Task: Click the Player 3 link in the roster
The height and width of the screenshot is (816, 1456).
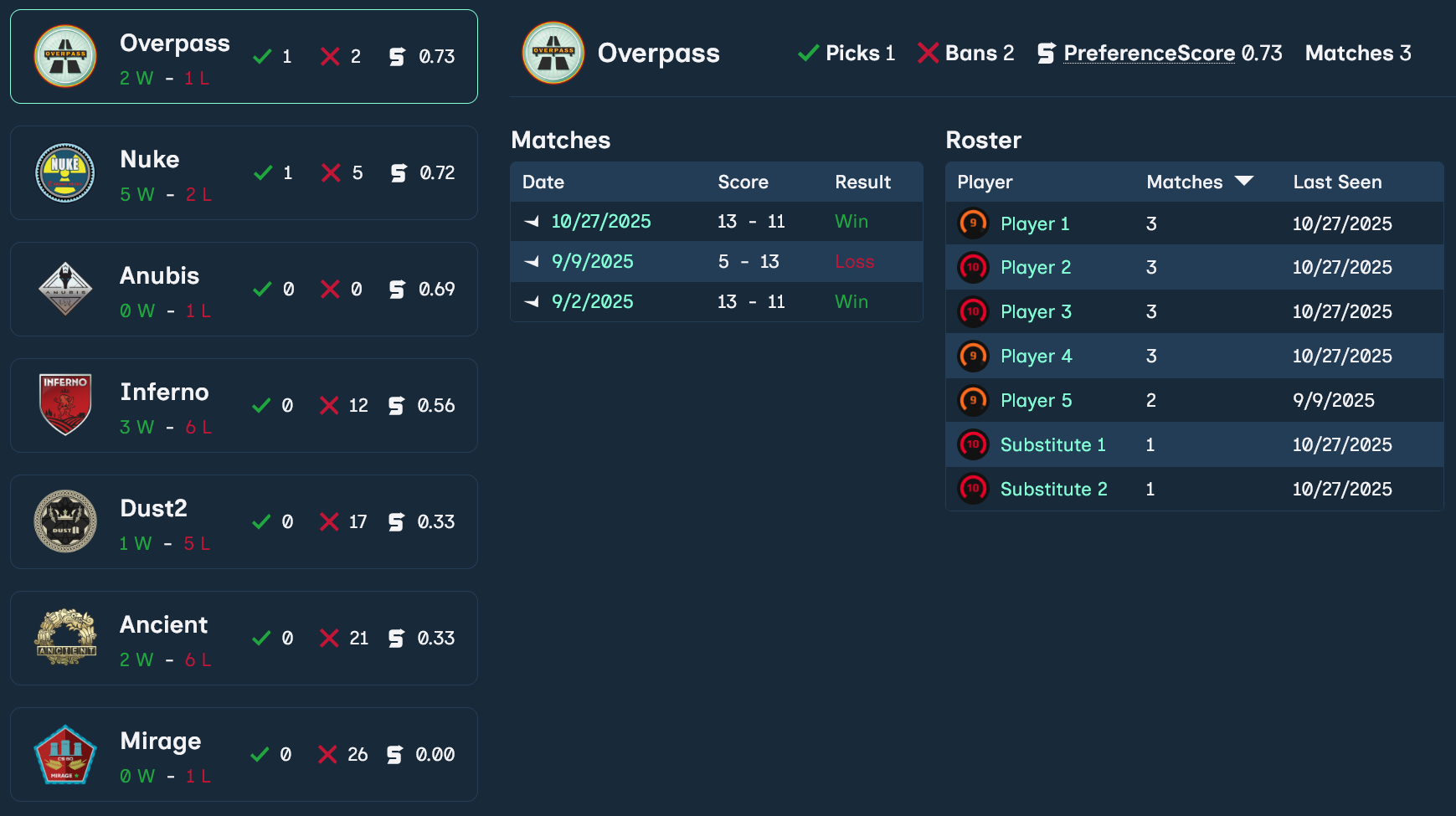Action: point(1037,311)
